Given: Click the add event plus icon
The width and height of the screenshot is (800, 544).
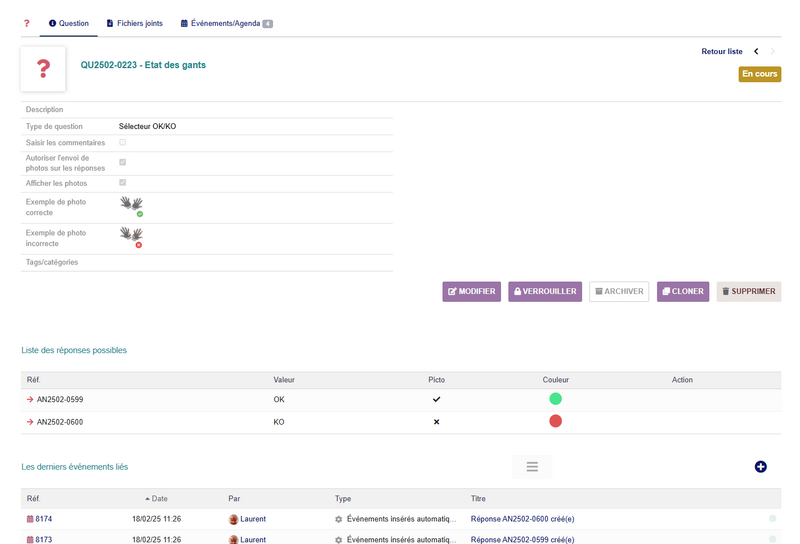Looking at the screenshot, I should point(760,466).
